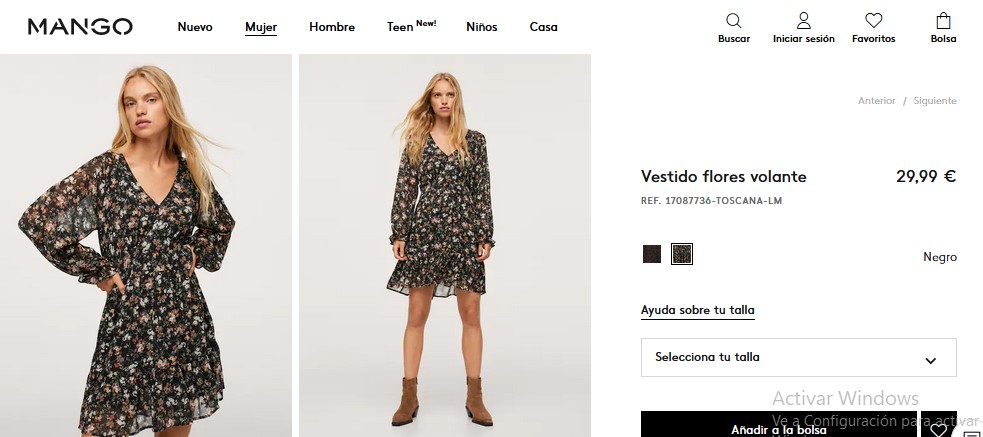Click Añadir a la bolsa button
983x437 pixels.
[778, 428]
